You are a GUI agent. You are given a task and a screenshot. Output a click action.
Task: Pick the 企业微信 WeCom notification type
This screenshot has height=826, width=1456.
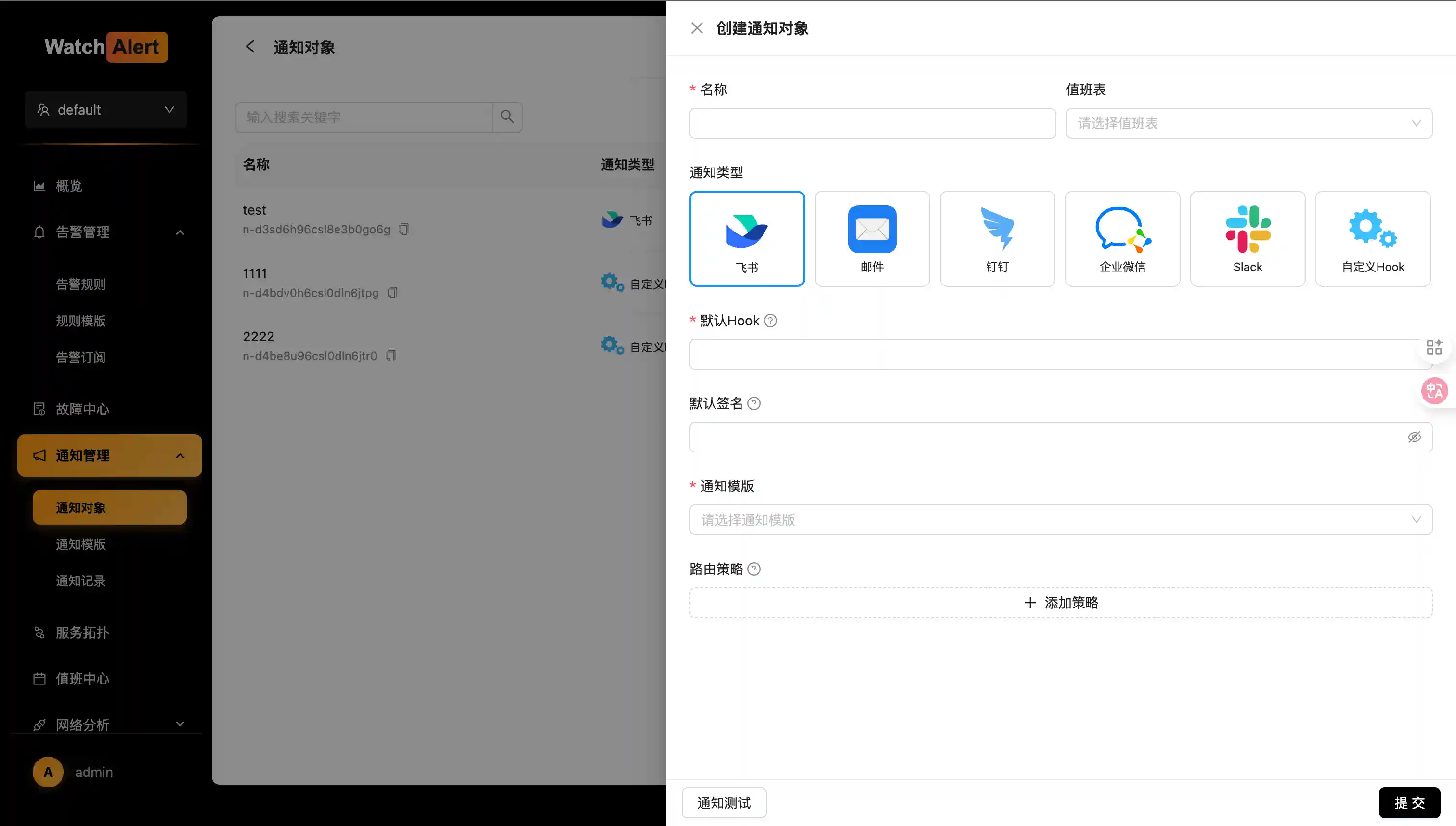tap(1122, 238)
